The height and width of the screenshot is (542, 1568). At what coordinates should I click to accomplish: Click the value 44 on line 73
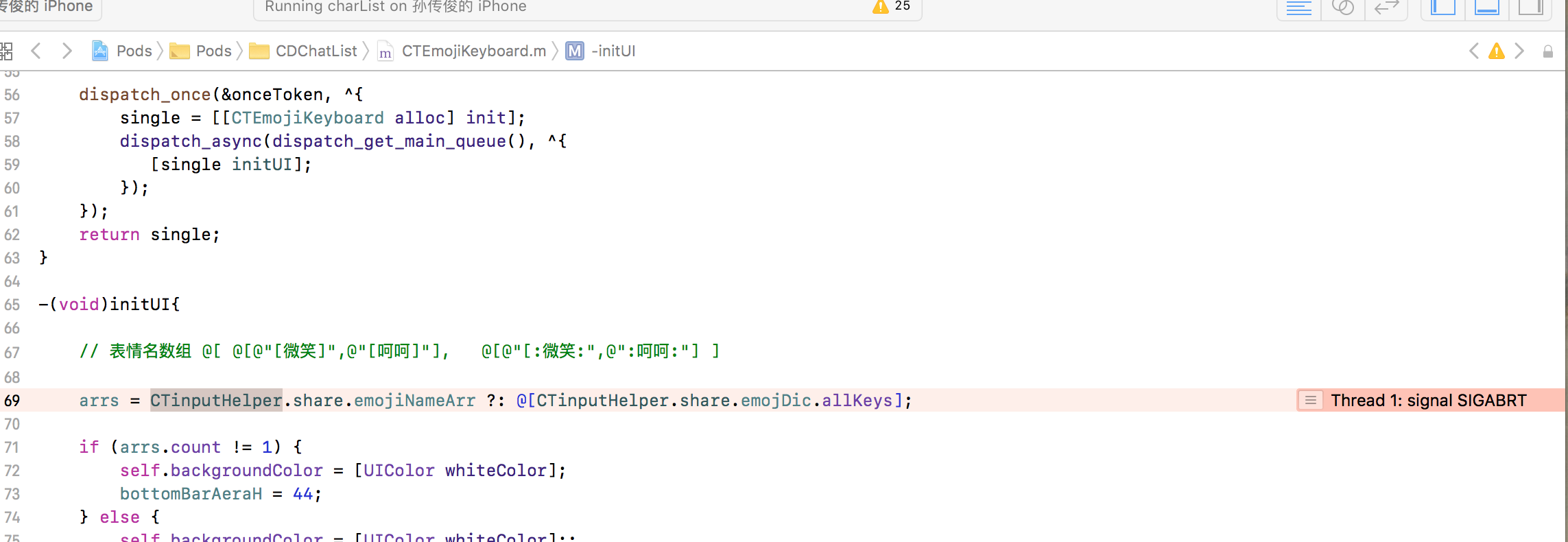pos(303,494)
